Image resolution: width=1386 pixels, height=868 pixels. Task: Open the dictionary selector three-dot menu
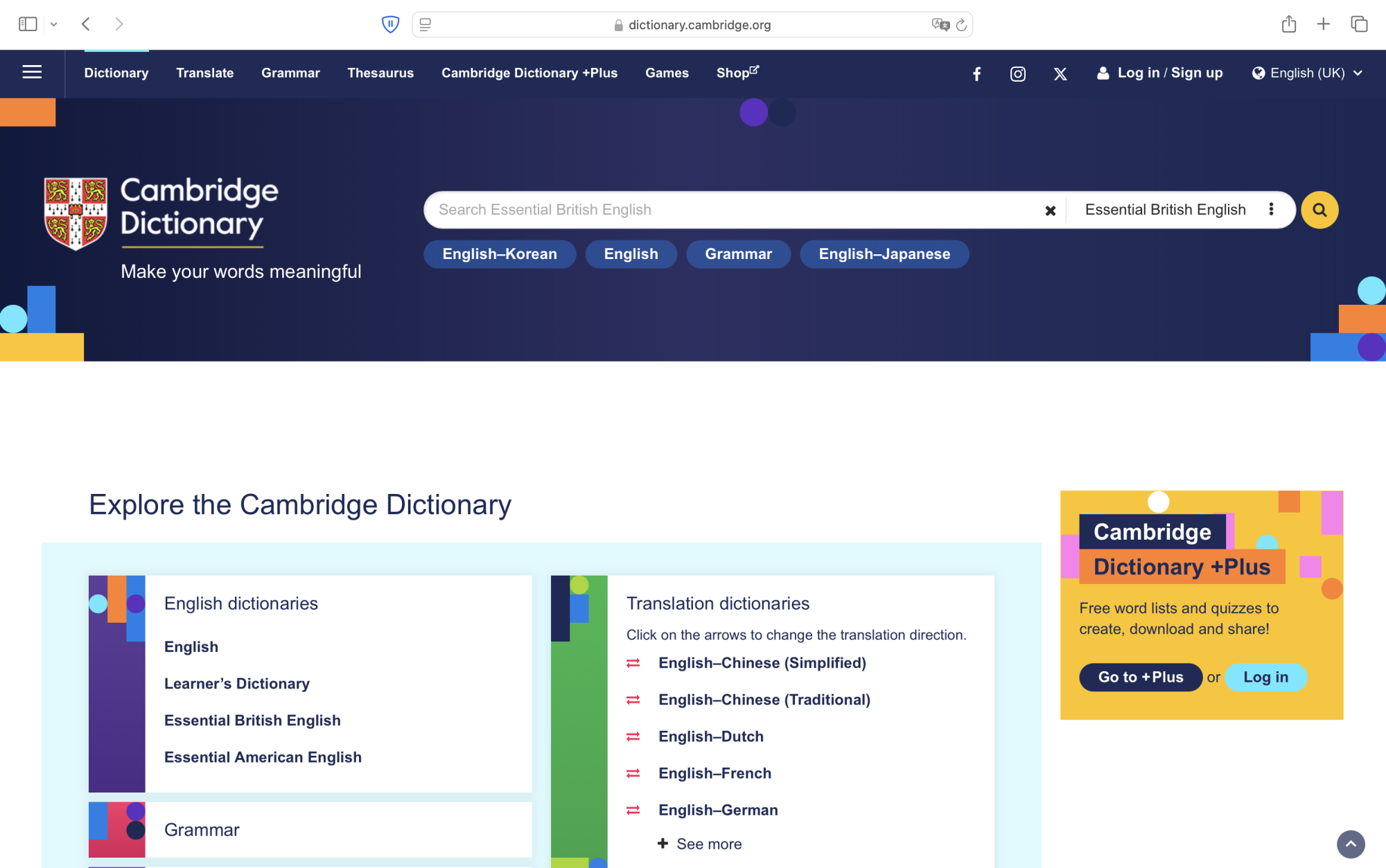(1272, 209)
